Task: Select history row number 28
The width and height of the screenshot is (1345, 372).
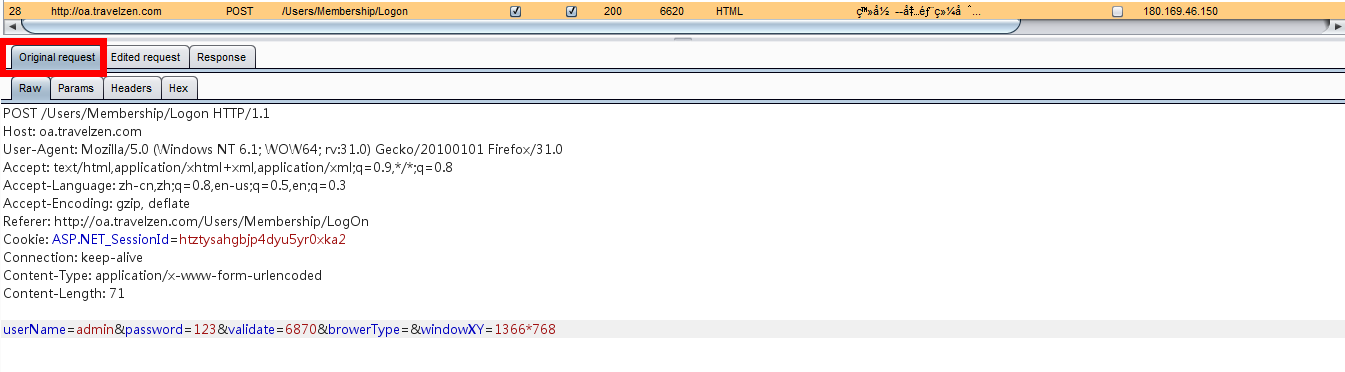Action: click(15, 11)
